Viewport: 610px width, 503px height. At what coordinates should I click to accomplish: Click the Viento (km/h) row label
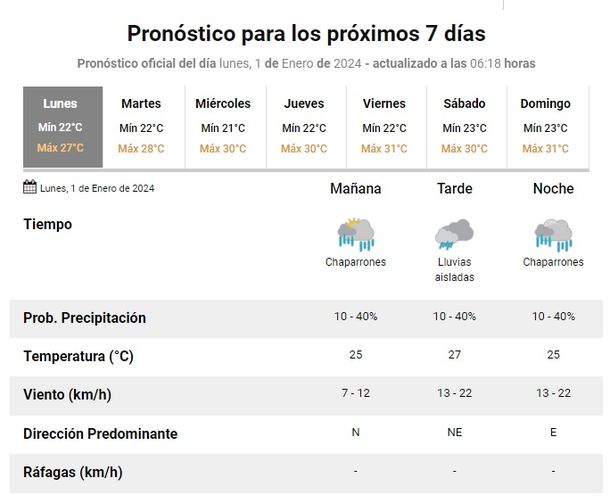click(67, 394)
